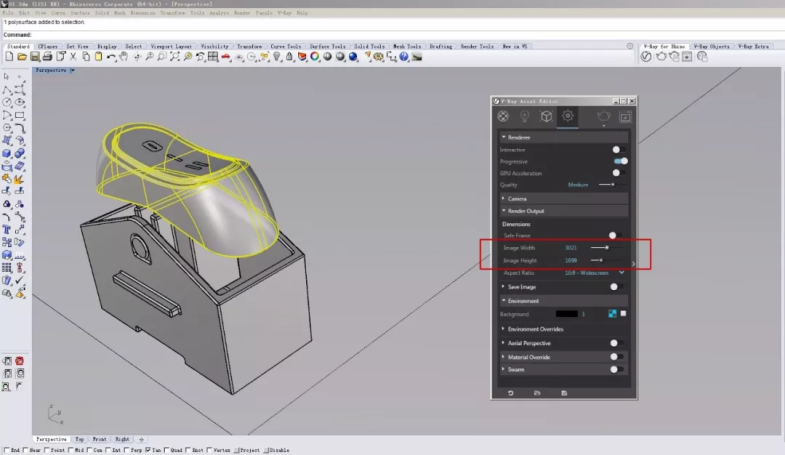Expand the Camera section
This screenshot has height=455, width=785.
(x=518, y=199)
